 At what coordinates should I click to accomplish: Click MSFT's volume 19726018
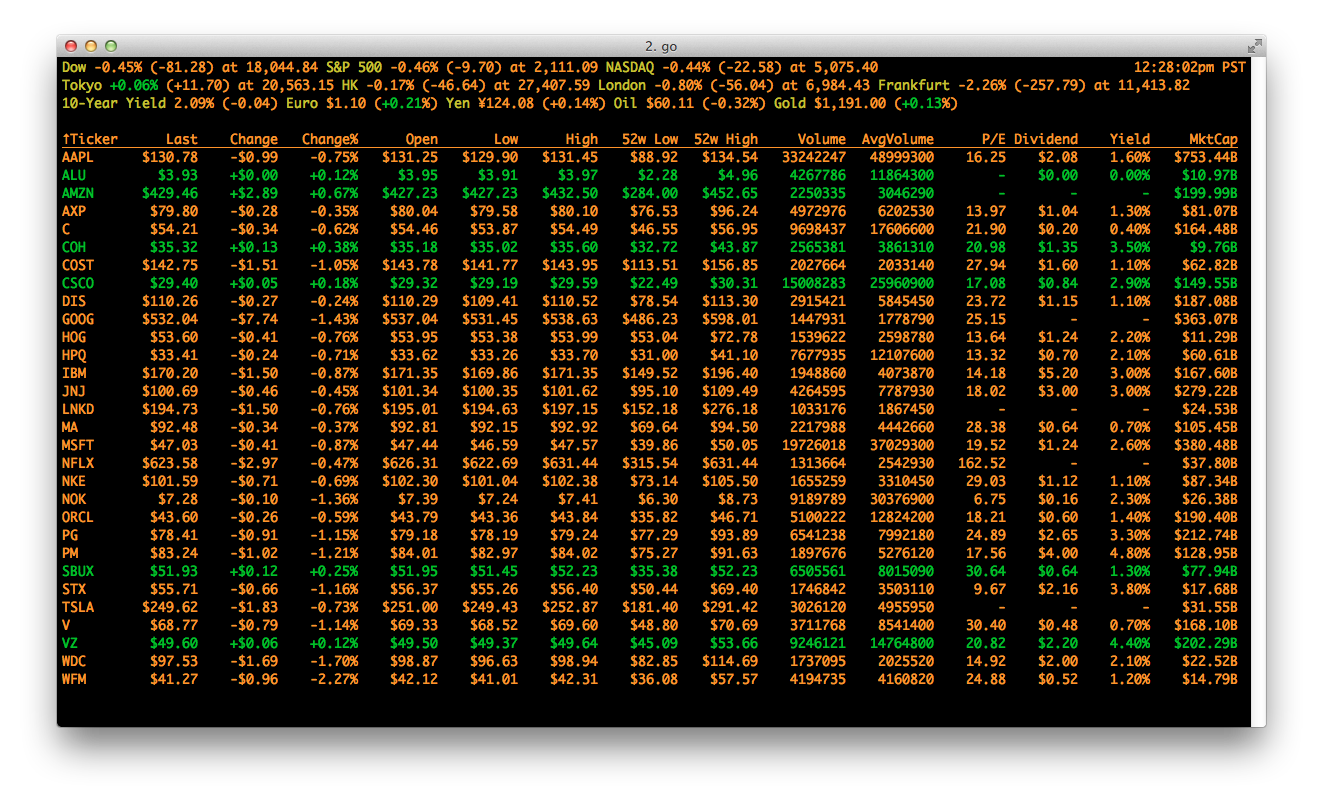point(814,445)
